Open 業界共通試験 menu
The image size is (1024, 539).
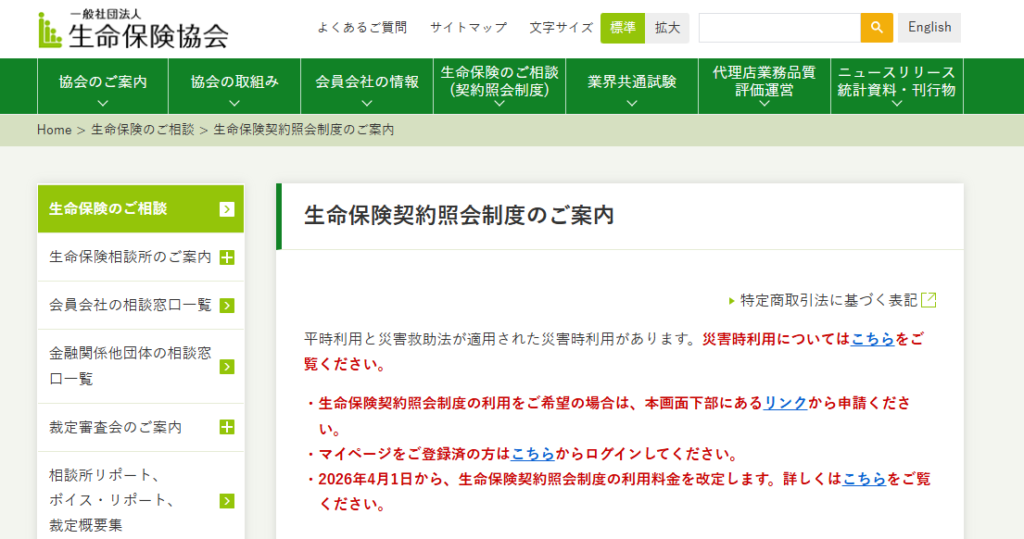click(632, 86)
